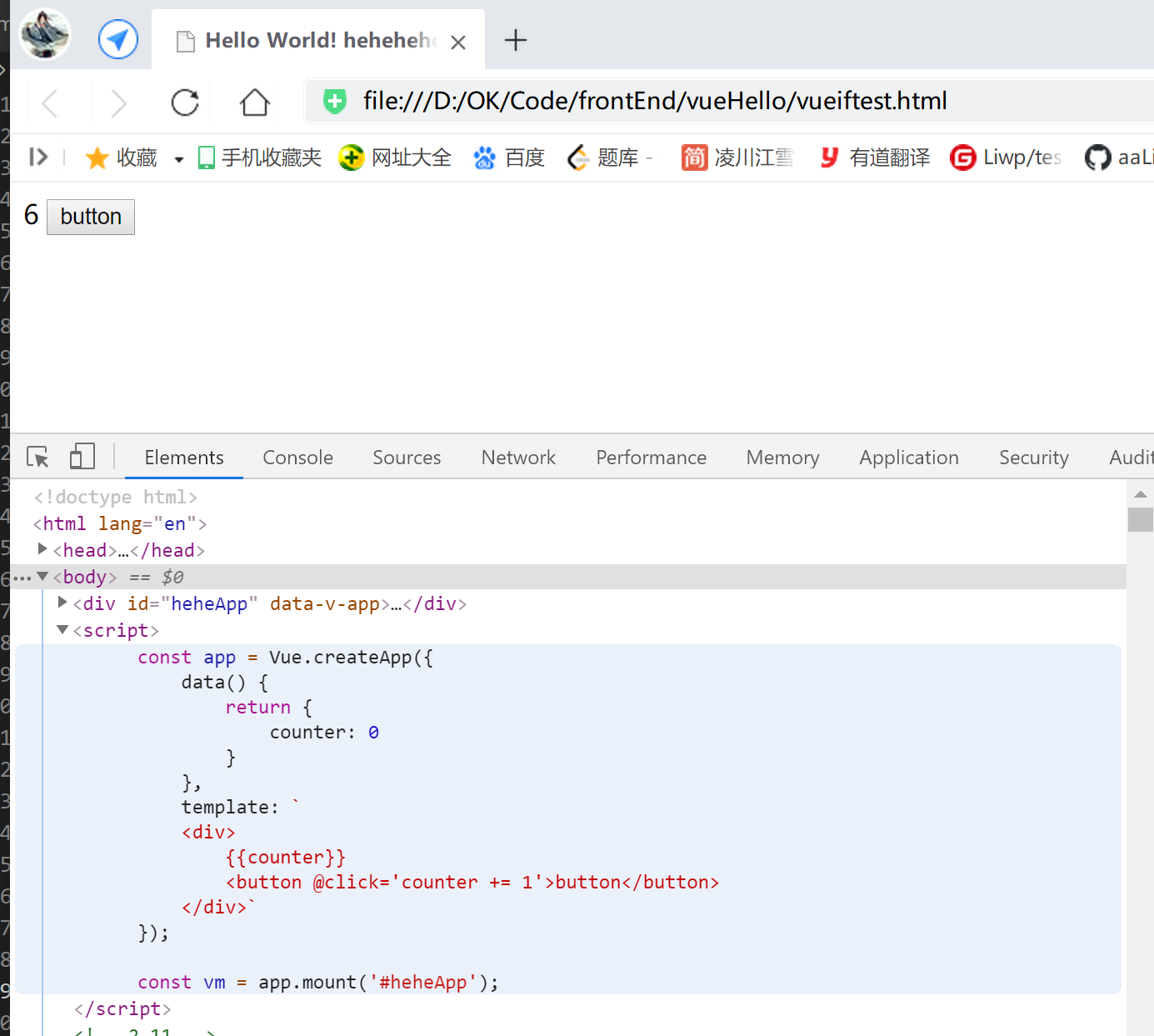Click the app.mount('#heheApp') code line
Viewport: 1154px width, 1036px height.
(x=318, y=982)
